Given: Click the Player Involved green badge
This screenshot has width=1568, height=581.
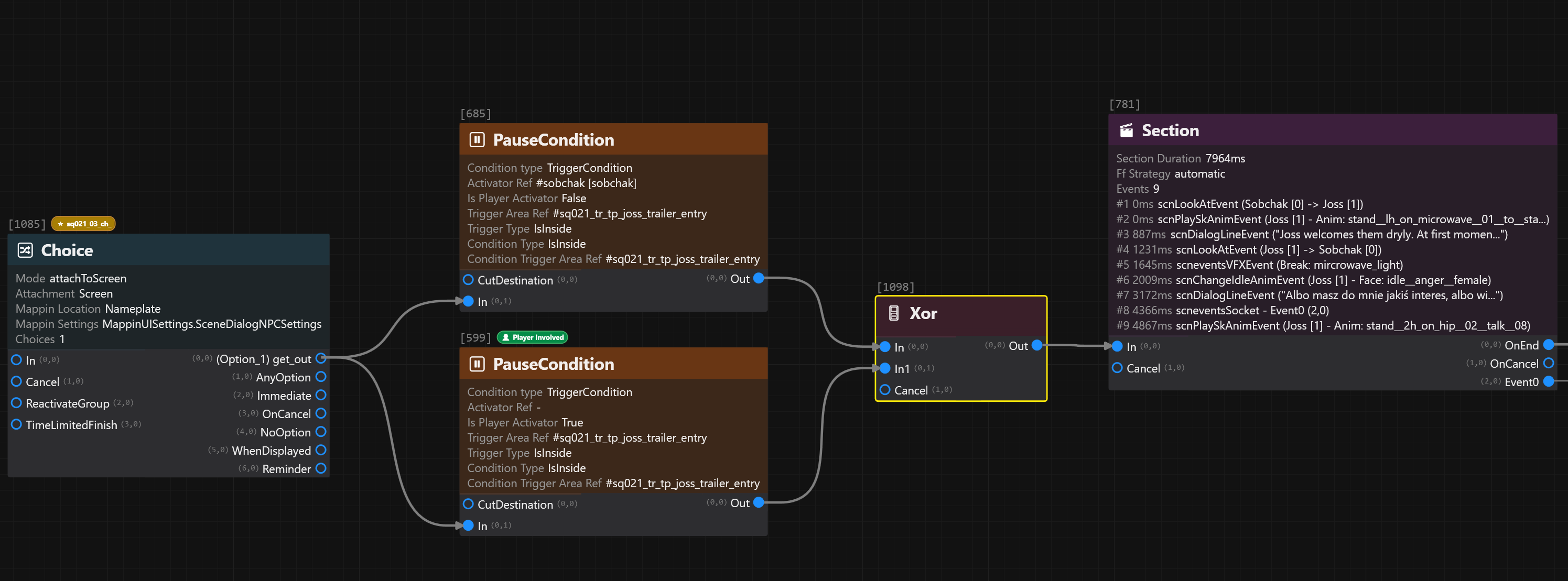Looking at the screenshot, I should tap(533, 337).
